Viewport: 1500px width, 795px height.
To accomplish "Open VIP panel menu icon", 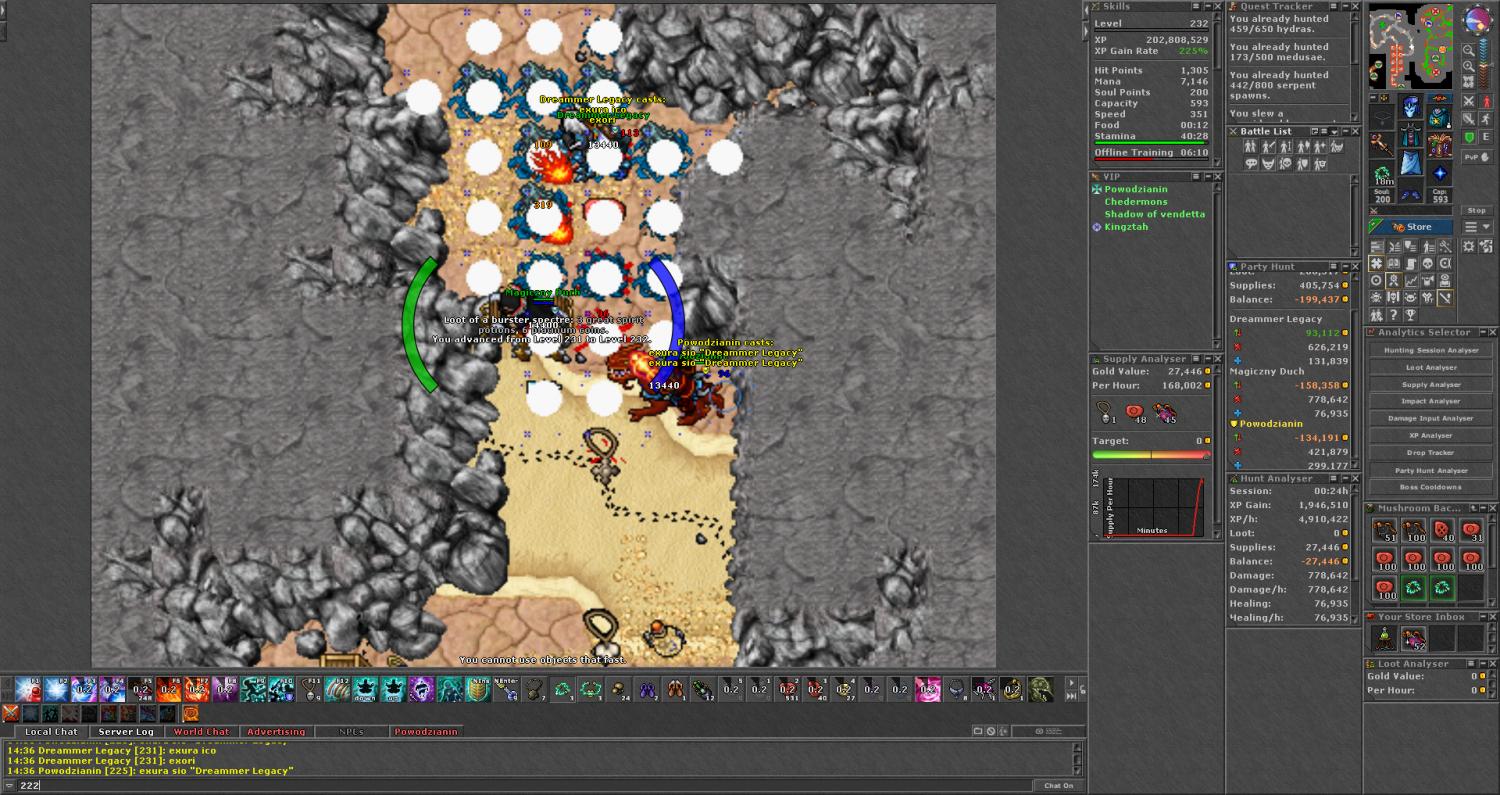I will [x=1196, y=176].
